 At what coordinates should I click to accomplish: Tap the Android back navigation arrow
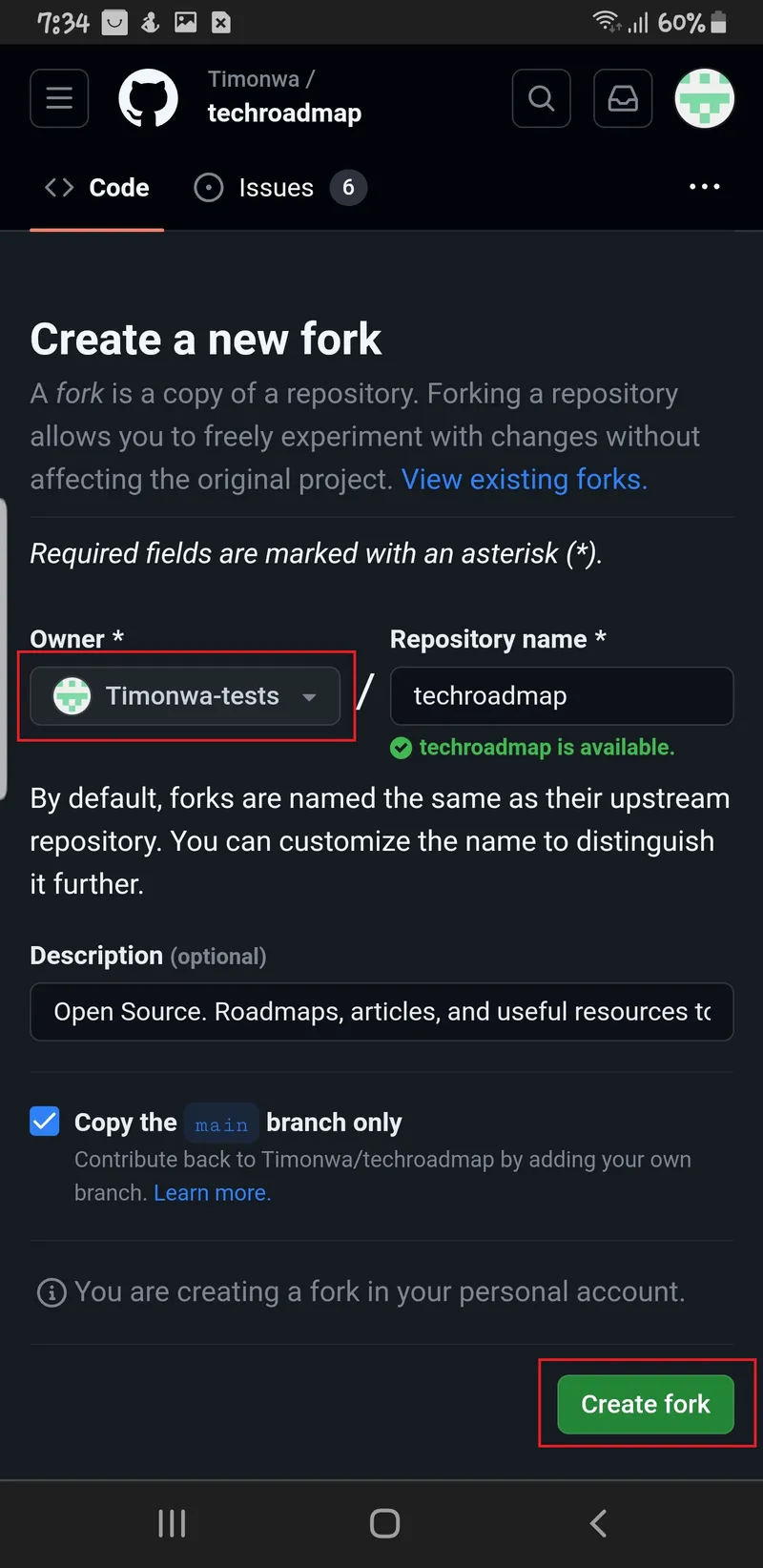[597, 1523]
